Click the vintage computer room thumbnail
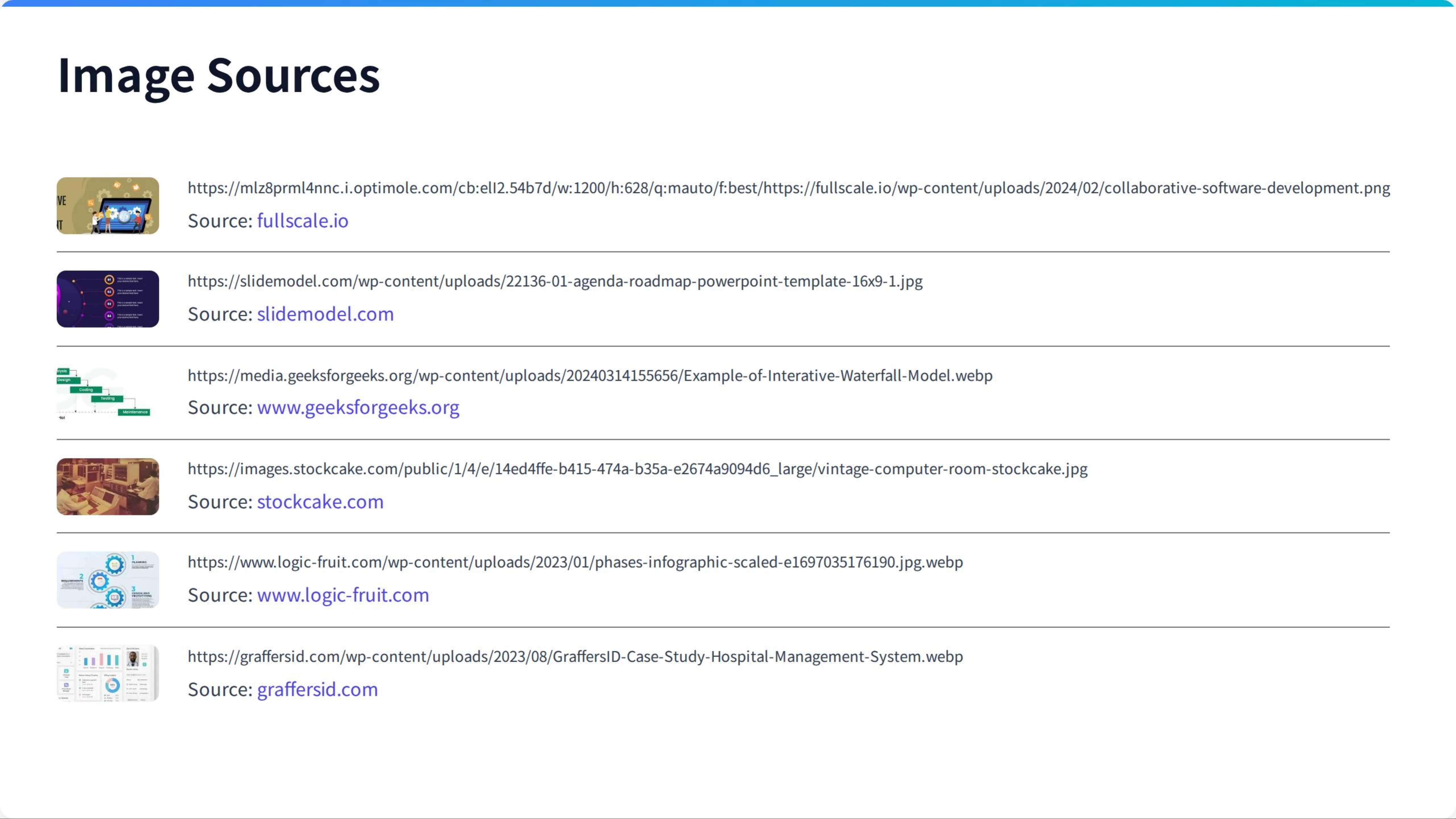This screenshot has height=819, width=1456. (x=107, y=487)
